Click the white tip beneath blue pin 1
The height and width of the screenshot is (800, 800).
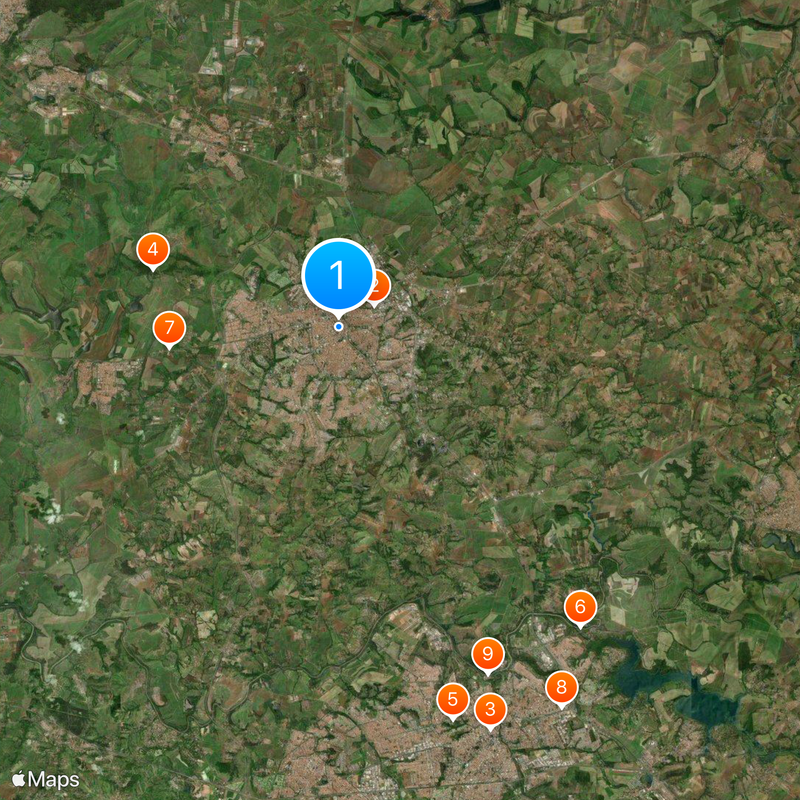pos(338,316)
